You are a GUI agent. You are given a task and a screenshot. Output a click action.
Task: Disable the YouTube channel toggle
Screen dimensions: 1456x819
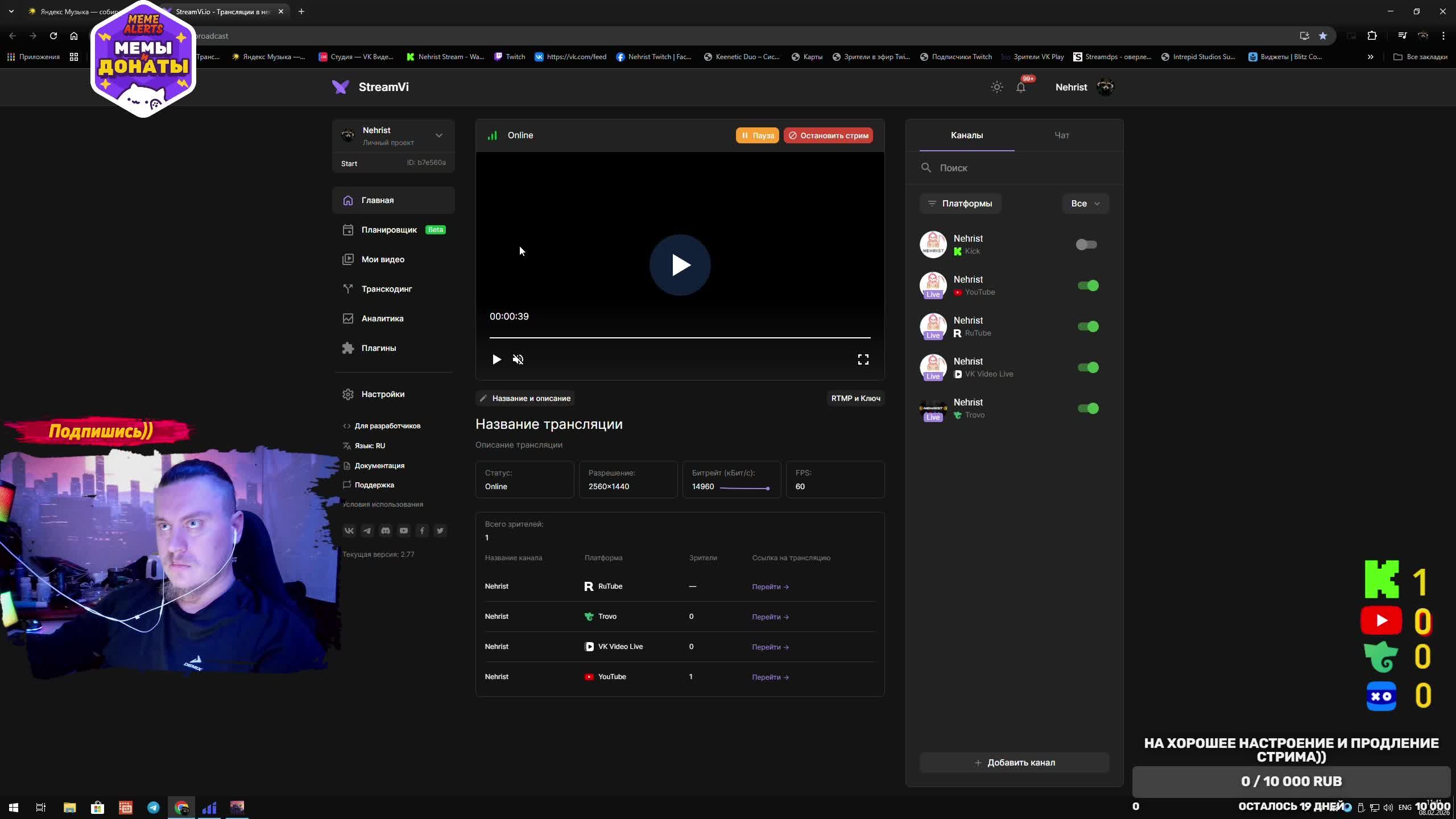[1087, 286]
